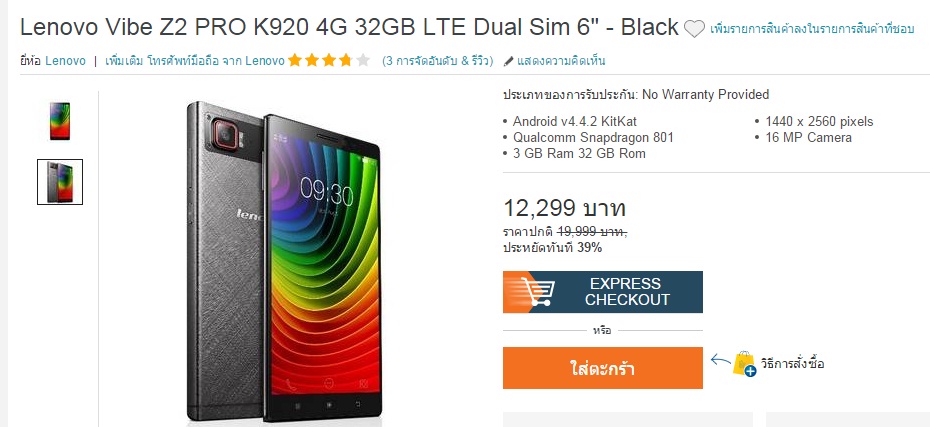Open เพิ่มเติม โทรศัพท์มือถือ จาก Lenovo link
The height and width of the screenshot is (427, 930).
click(195, 60)
